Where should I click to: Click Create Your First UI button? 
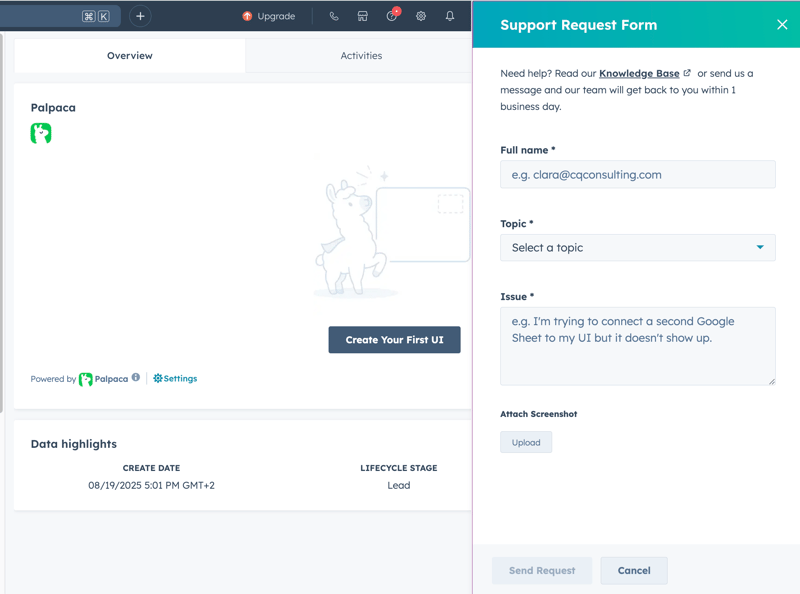point(394,340)
